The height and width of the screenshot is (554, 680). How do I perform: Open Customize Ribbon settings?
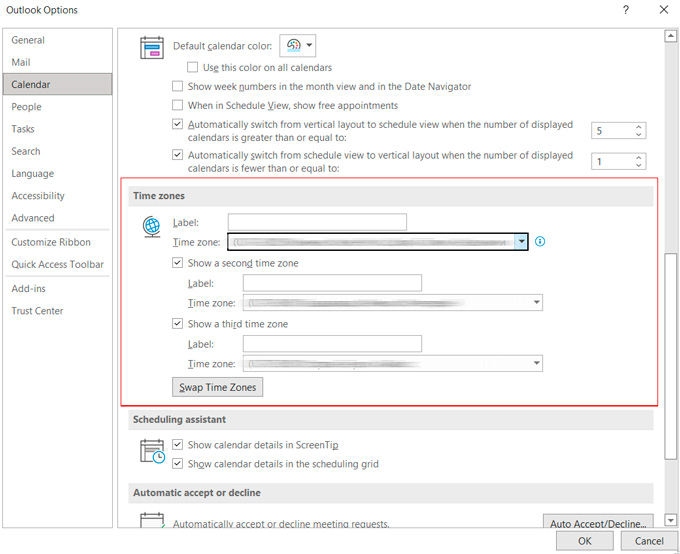pos(57,242)
